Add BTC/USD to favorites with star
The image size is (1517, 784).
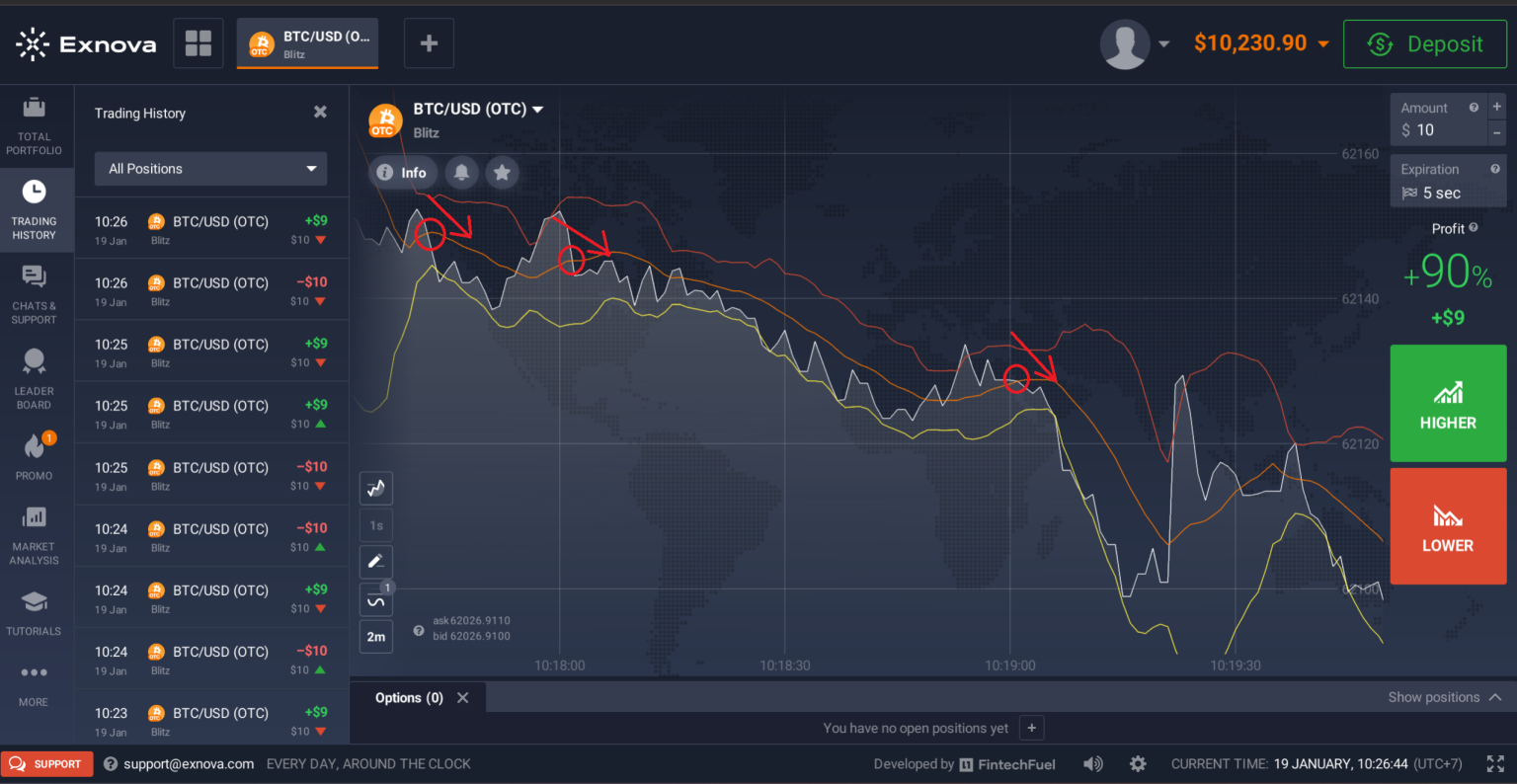pos(502,173)
